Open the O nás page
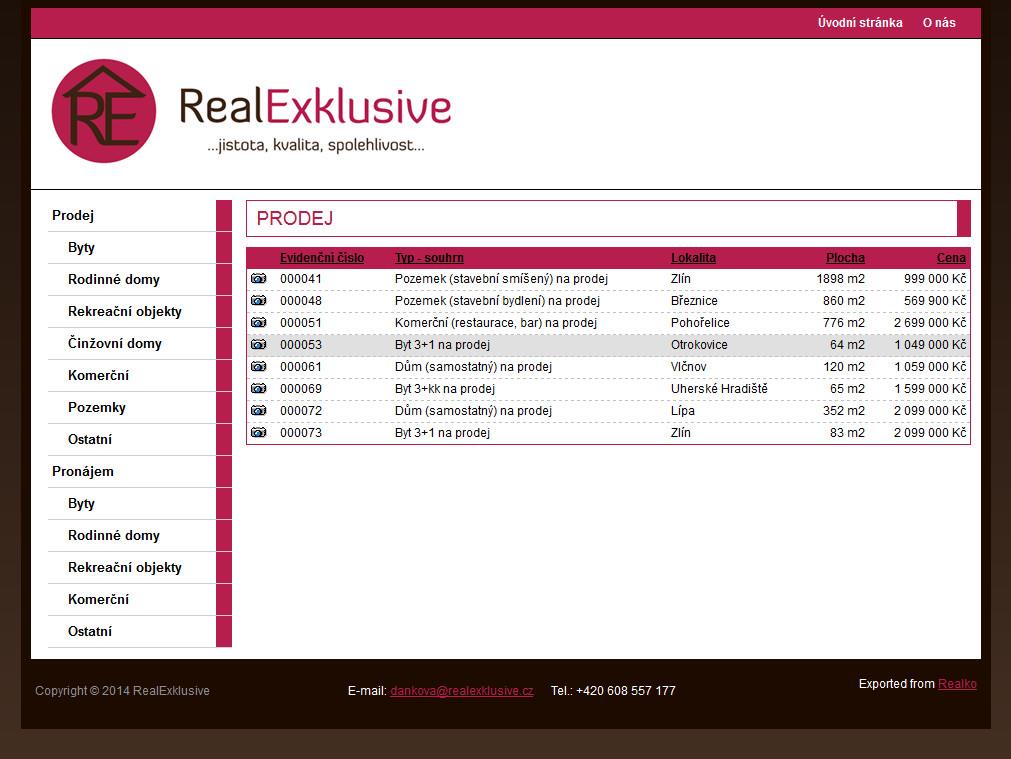1011x759 pixels. [939, 23]
